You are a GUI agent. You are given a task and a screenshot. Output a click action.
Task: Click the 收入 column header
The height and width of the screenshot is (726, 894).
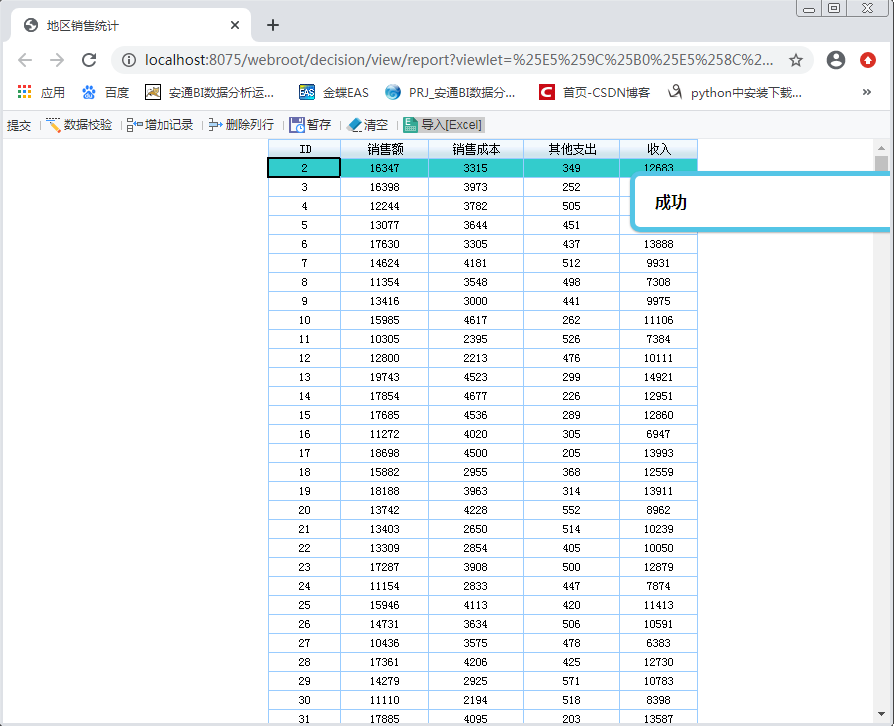coord(659,149)
